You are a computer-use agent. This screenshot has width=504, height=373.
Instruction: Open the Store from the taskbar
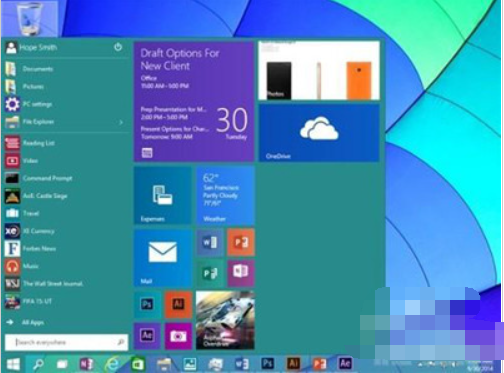click(138, 364)
